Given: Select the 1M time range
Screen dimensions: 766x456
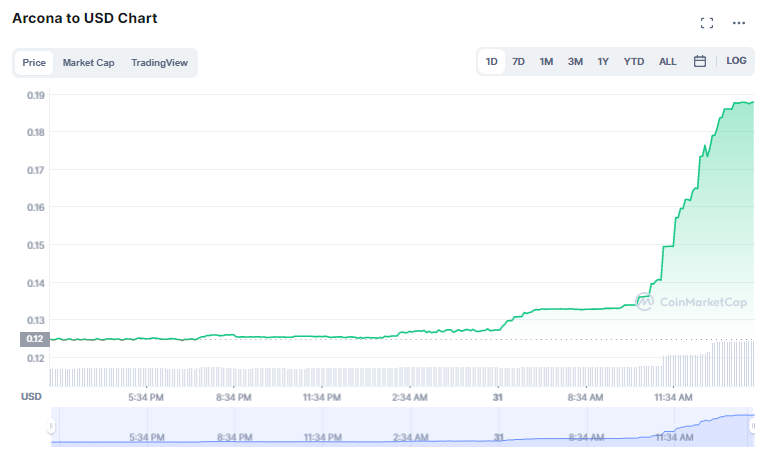Looking at the screenshot, I should click(546, 62).
